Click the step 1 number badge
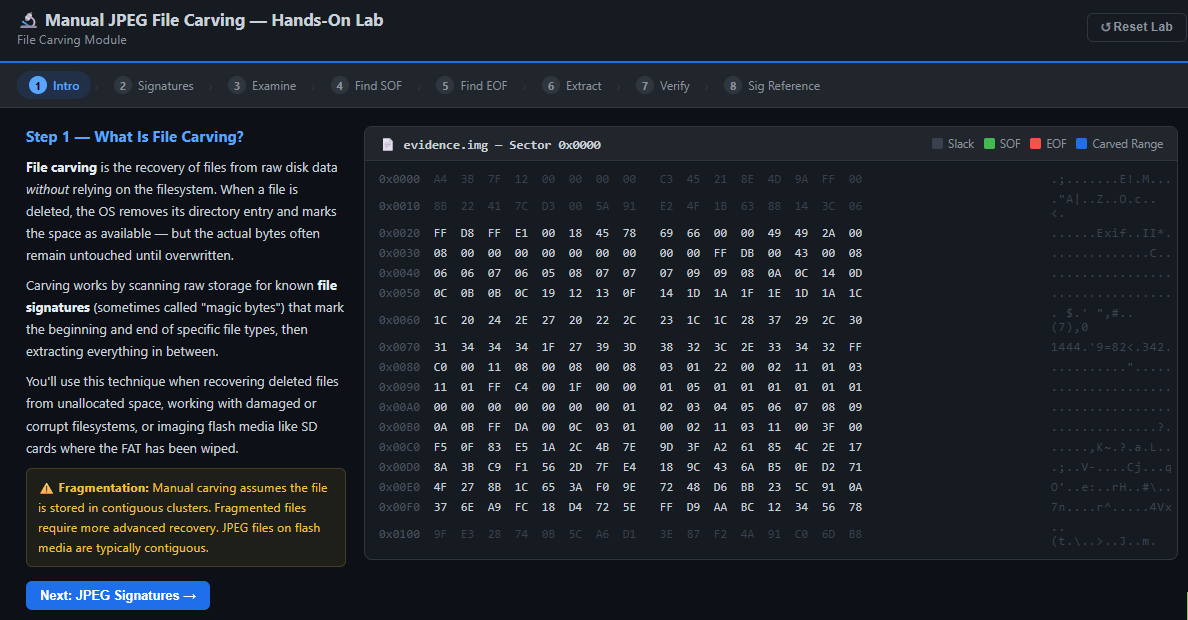Viewport: 1188px width, 620px height. click(x=38, y=86)
